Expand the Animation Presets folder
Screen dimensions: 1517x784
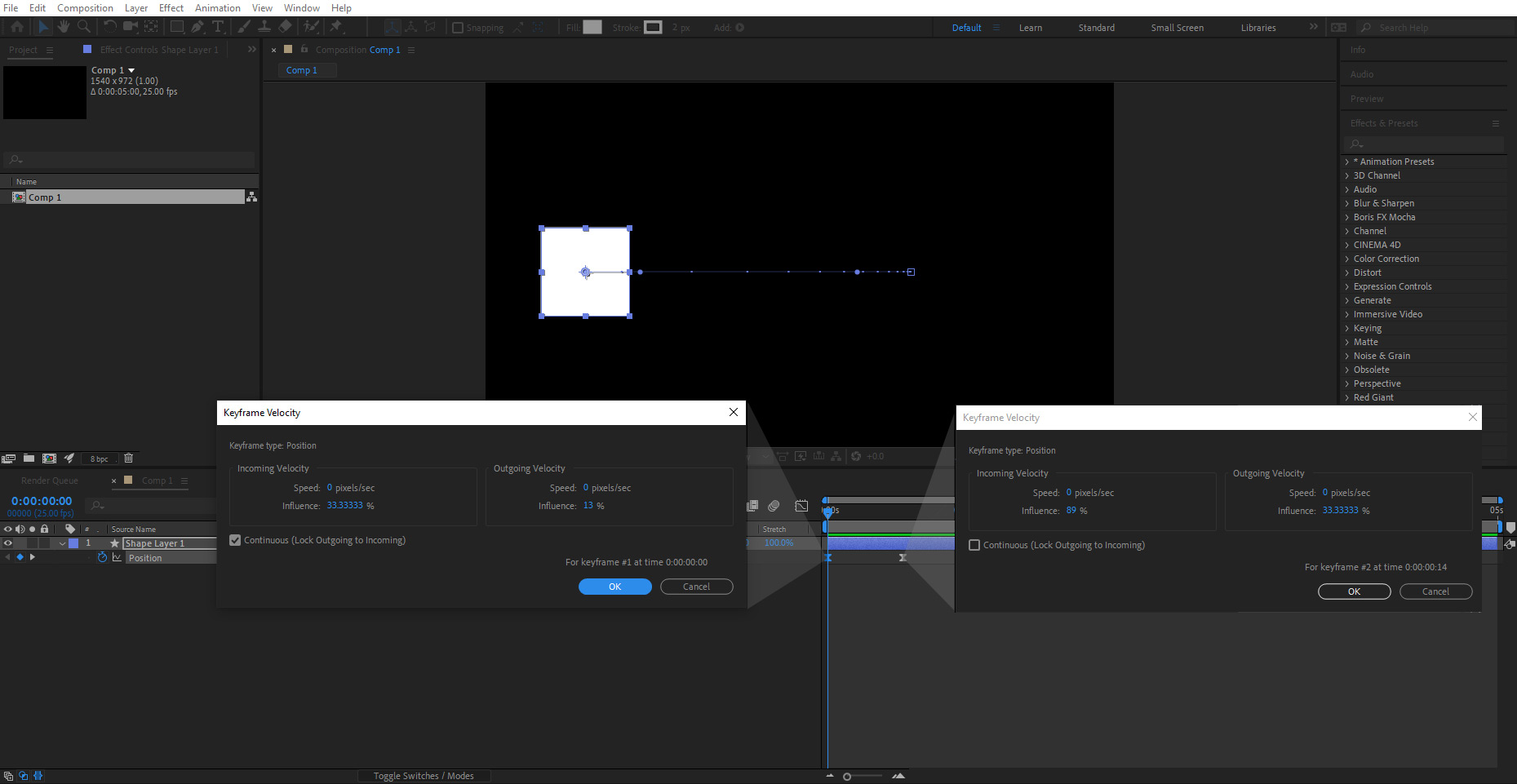(1347, 162)
